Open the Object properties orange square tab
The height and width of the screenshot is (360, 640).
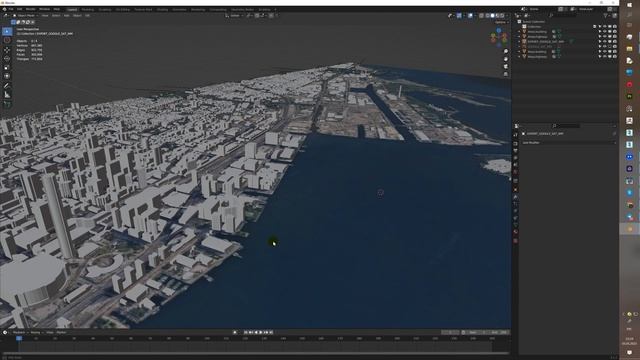pos(516,189)
